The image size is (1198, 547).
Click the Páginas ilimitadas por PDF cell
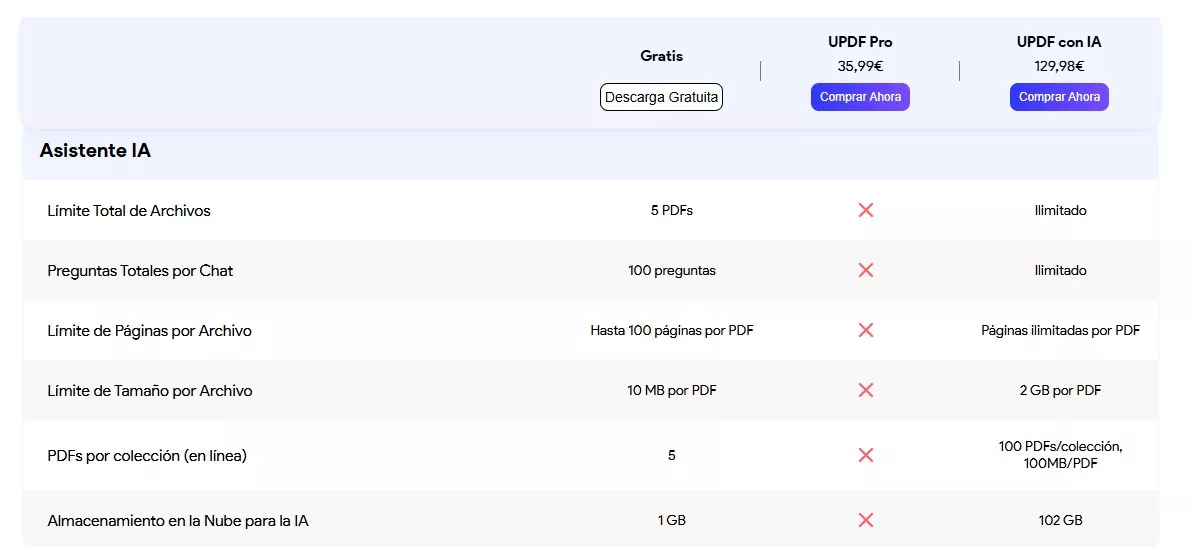1060,331
